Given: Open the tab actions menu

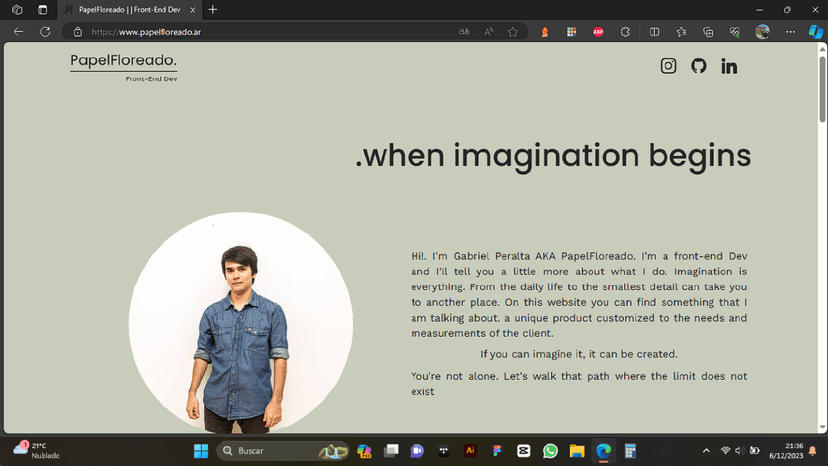Looking at the screenshot, I should 43,10.
